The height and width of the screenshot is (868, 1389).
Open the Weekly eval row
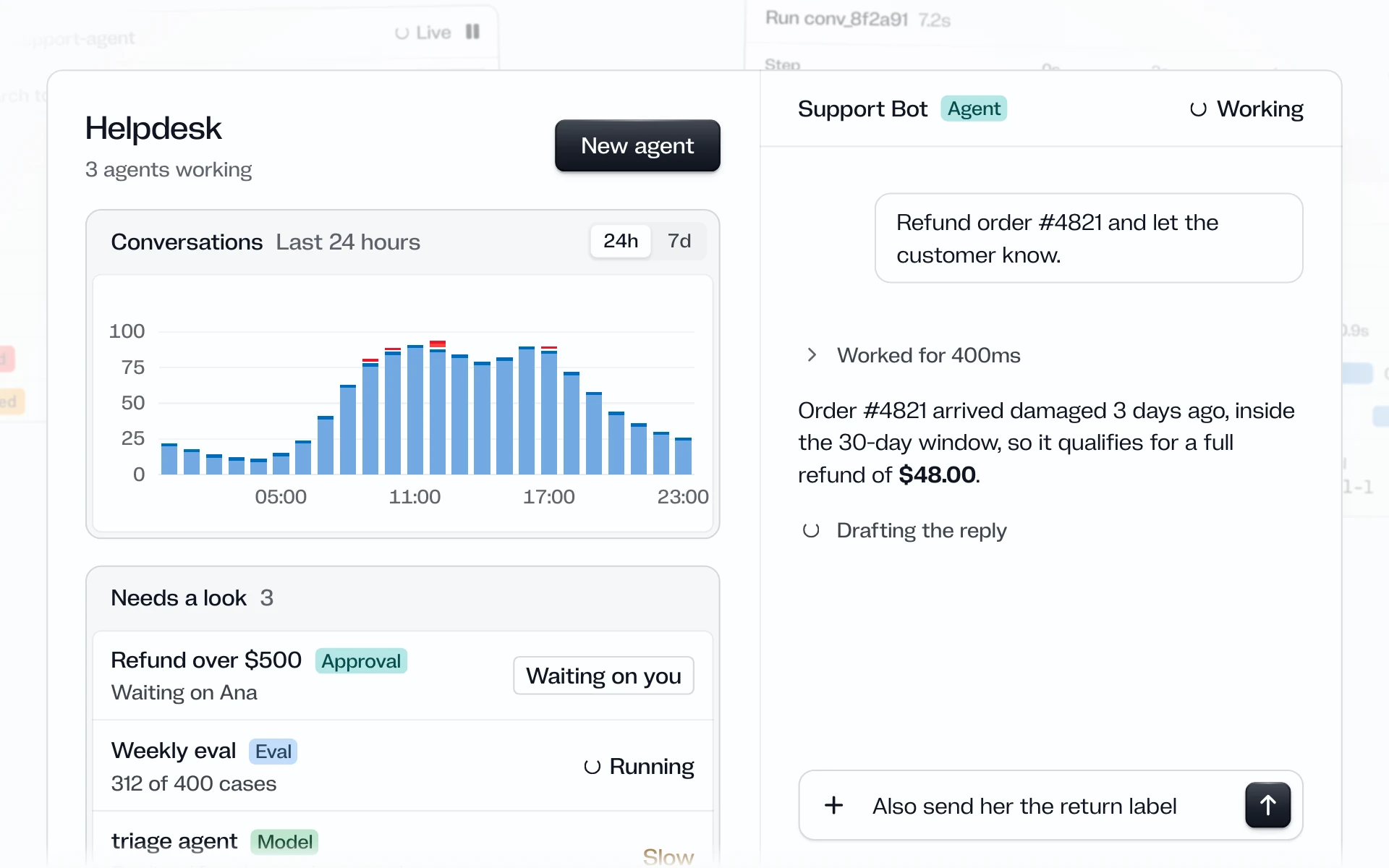click(x=403, y=766)
